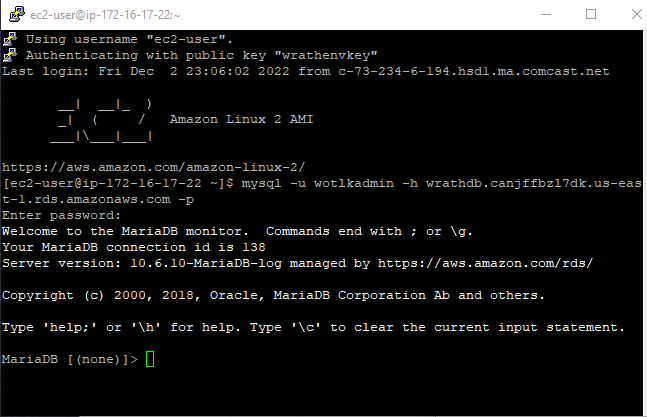
Task: Click the Copyright Oracle, MariaDB Corporation line
Action: point(273,295)
